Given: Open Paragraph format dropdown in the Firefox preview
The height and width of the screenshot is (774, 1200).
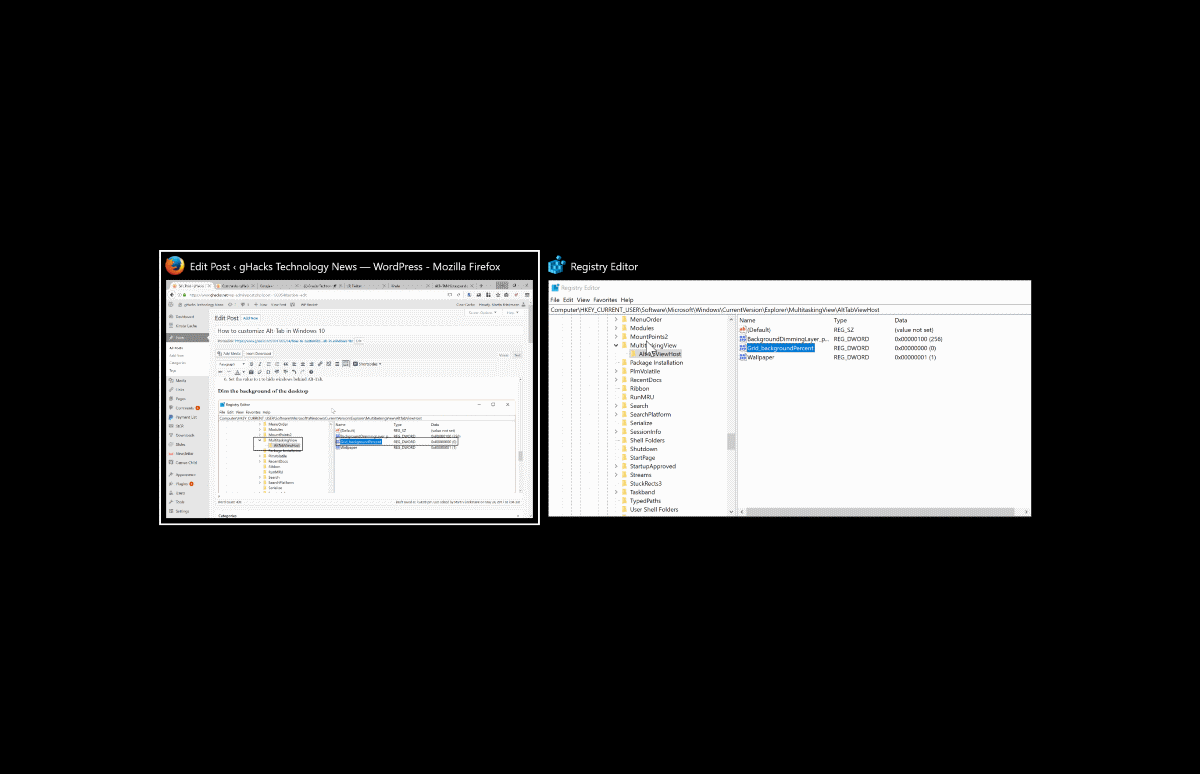Looking at the screenshot, I should [x=231, y=364].
